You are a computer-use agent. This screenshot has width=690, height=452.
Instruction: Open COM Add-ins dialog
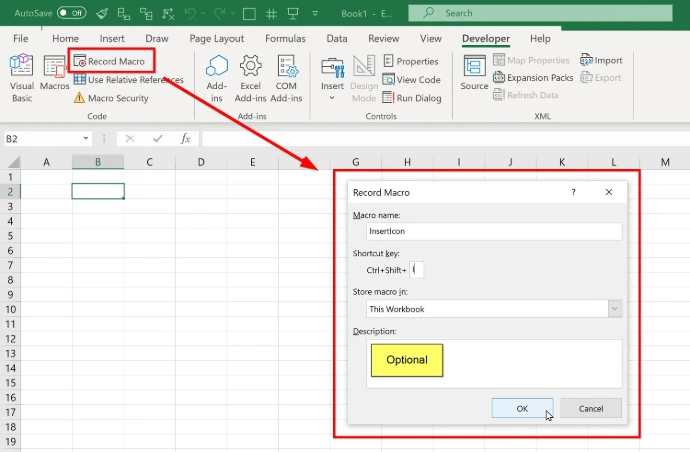click(286, 78)
